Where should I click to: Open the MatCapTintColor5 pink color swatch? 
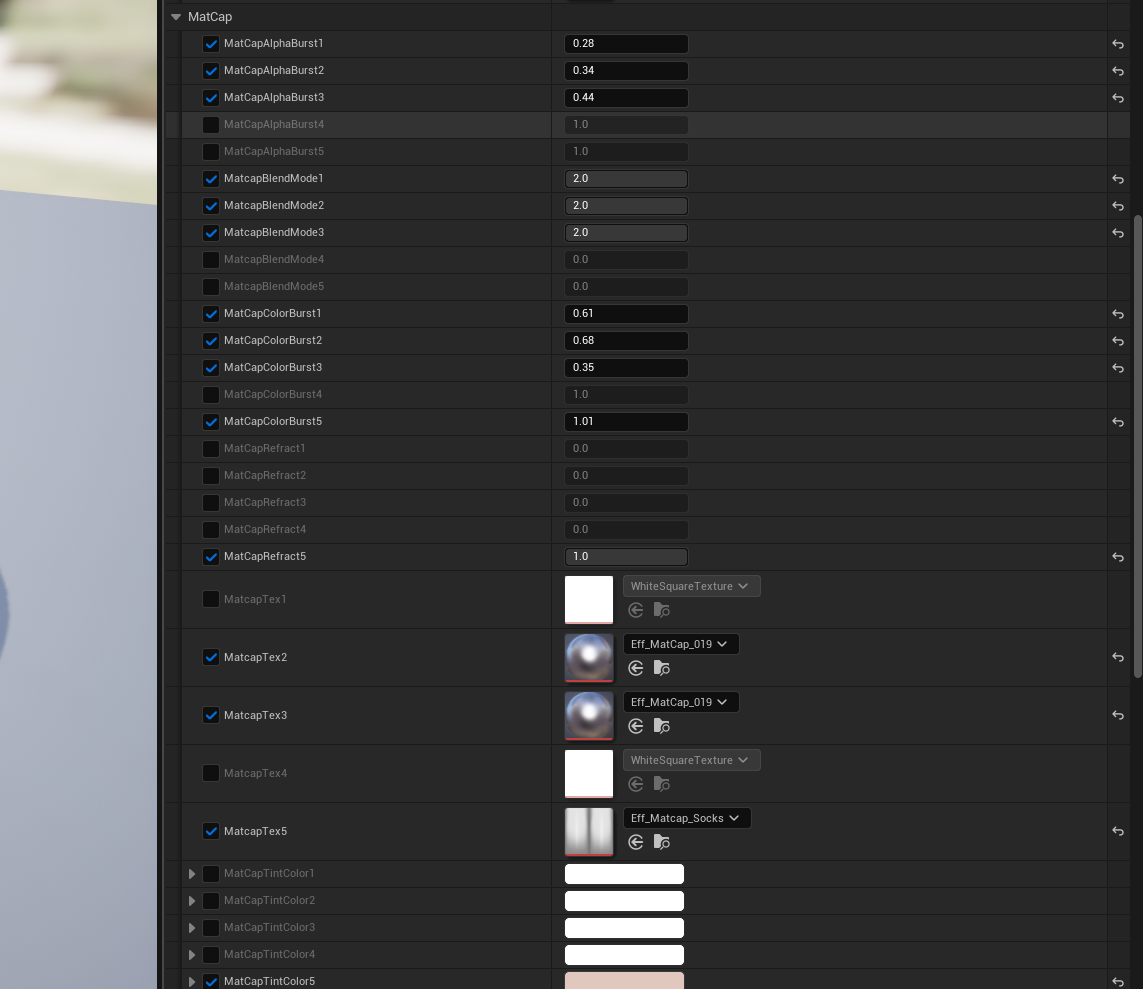tap(624, 980)
